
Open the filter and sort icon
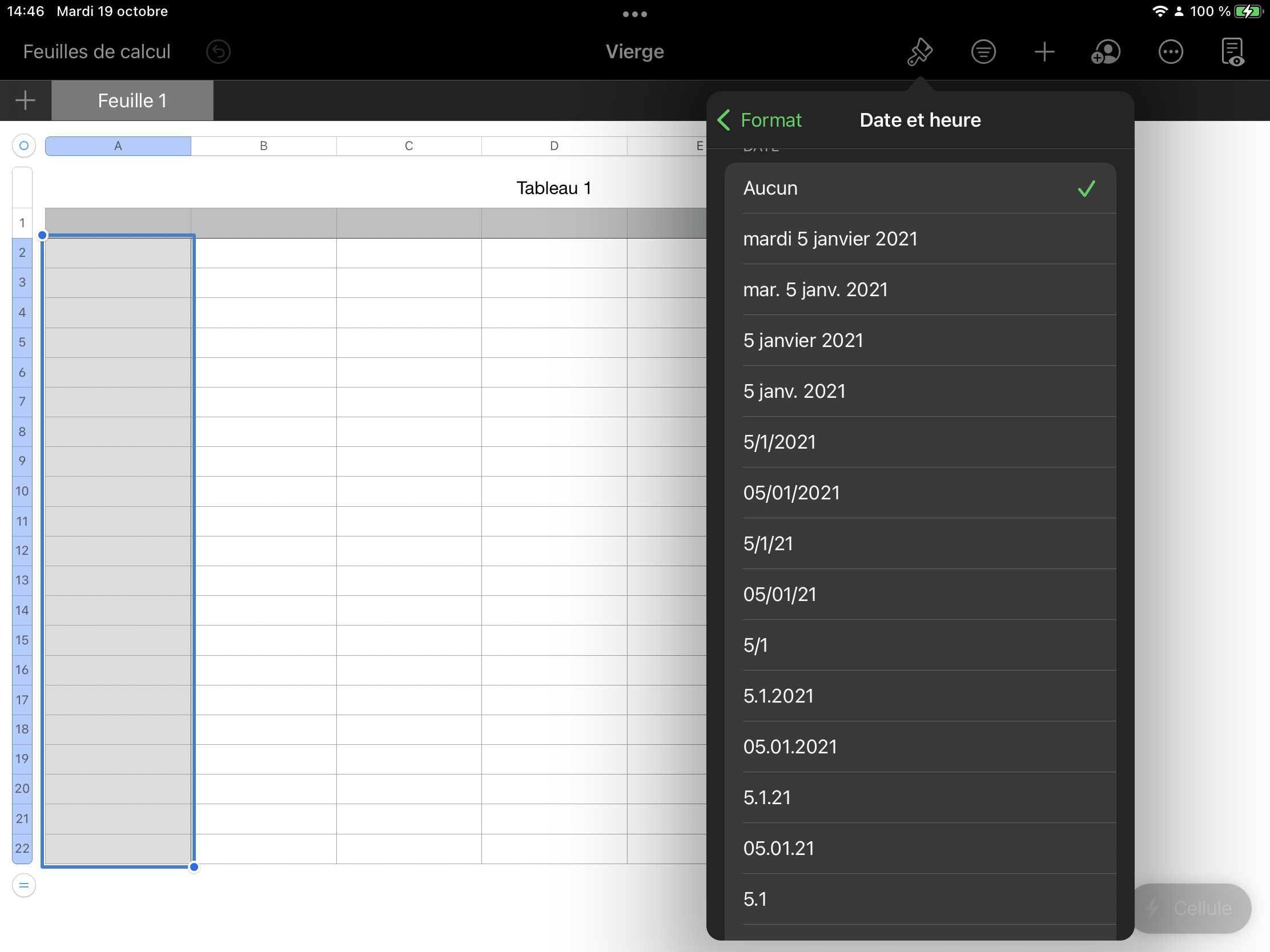click(983, 52)
